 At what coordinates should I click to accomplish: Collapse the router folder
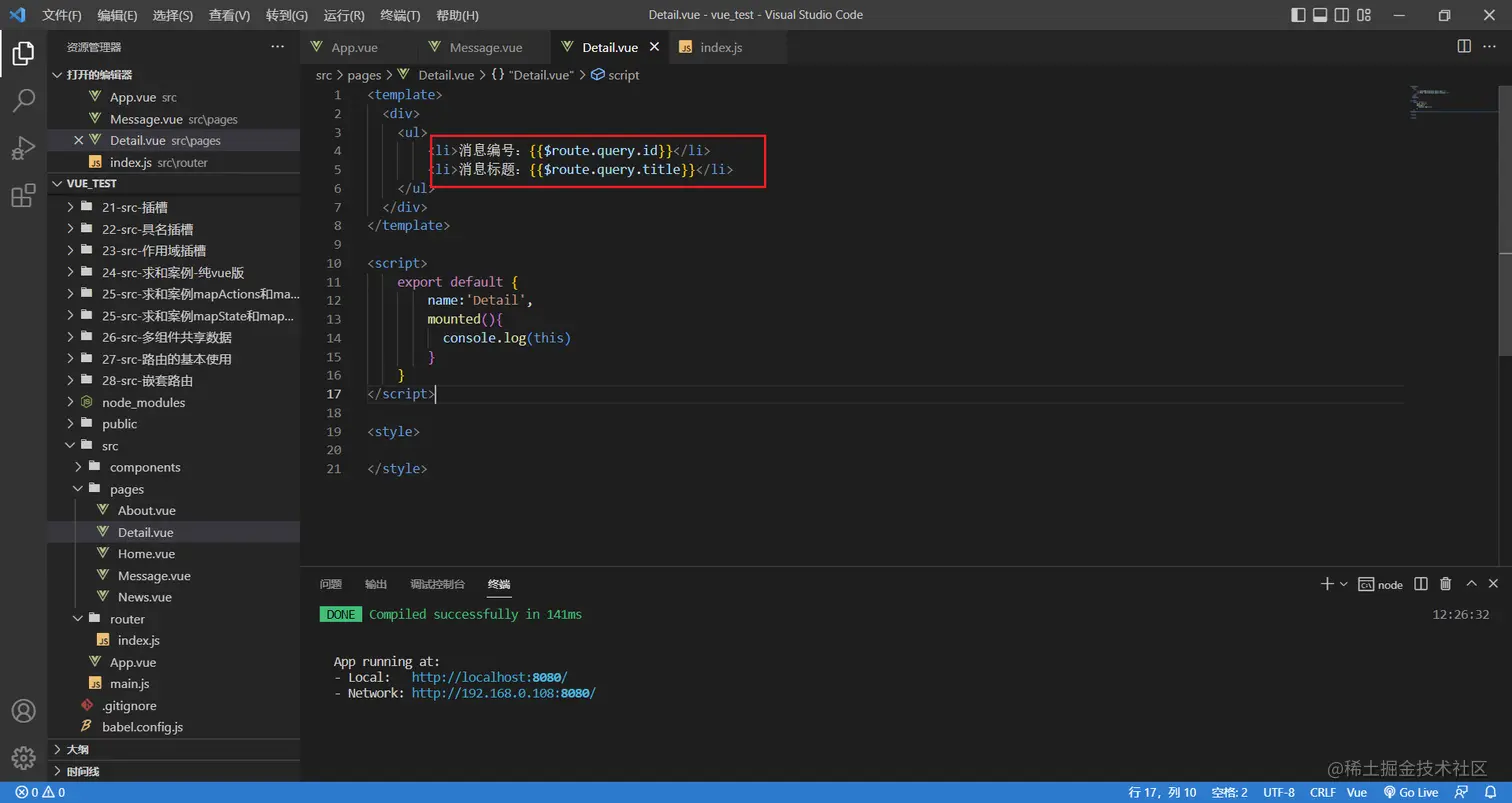(x=174, y=619)
